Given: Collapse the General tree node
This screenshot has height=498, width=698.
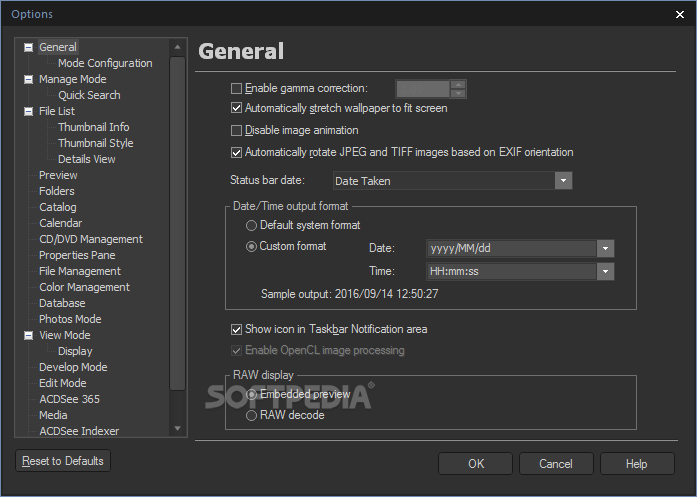Looking at the screenshot, I should point(28,47).
